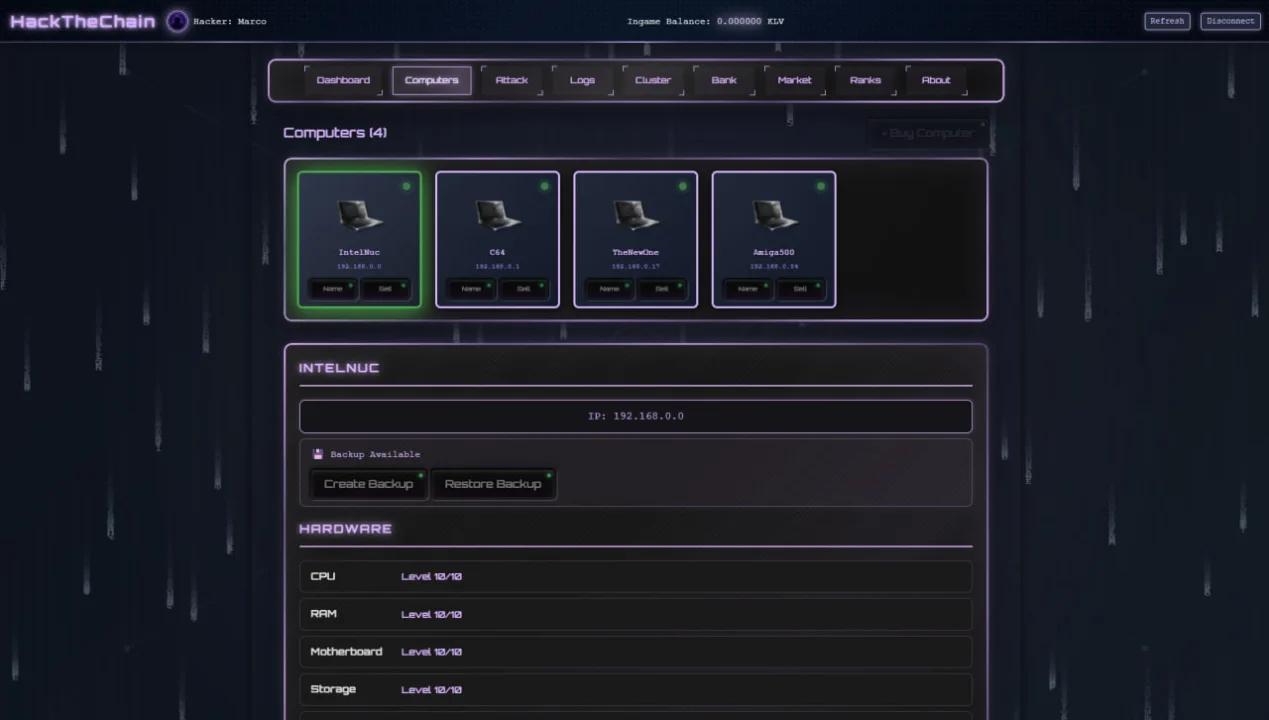
Task: Open the Name dropdown on the Amiga500 card
Action: (x=748, y=289)
